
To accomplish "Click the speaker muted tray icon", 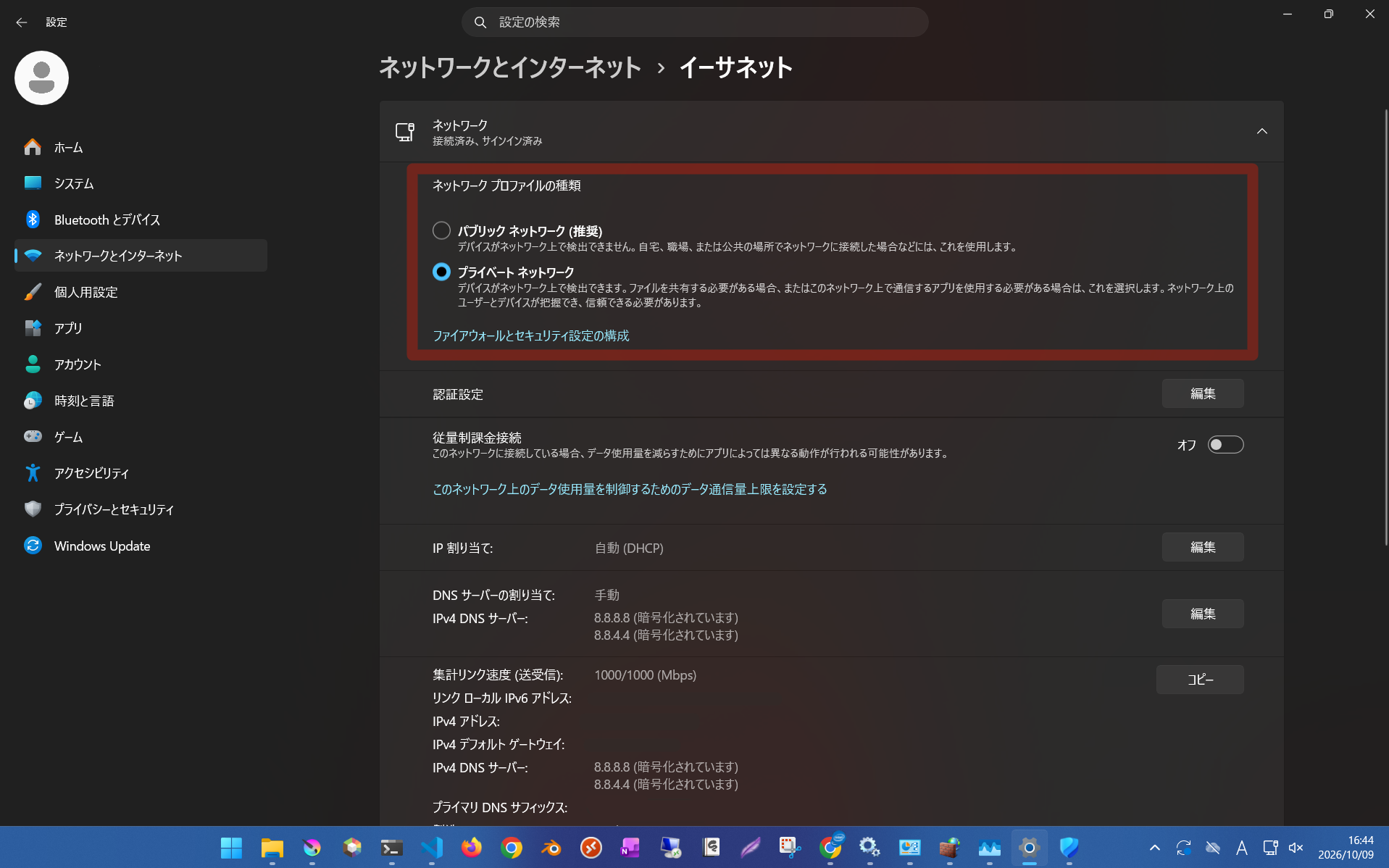I will click(x=1296, y=847).
